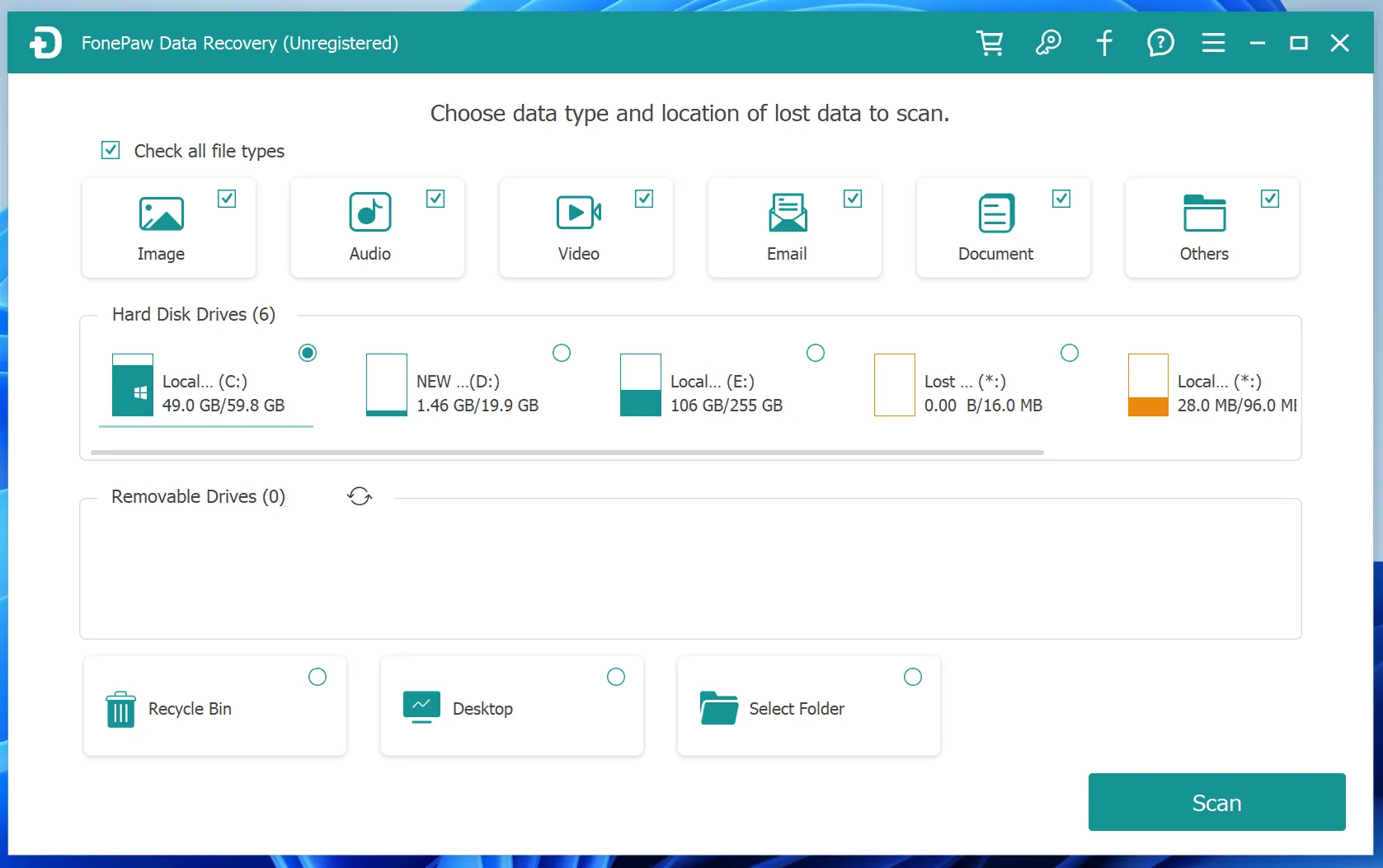Toggle the Email checkbox
The height and width of the screenshot is (868, 1383).
(853, 199)
